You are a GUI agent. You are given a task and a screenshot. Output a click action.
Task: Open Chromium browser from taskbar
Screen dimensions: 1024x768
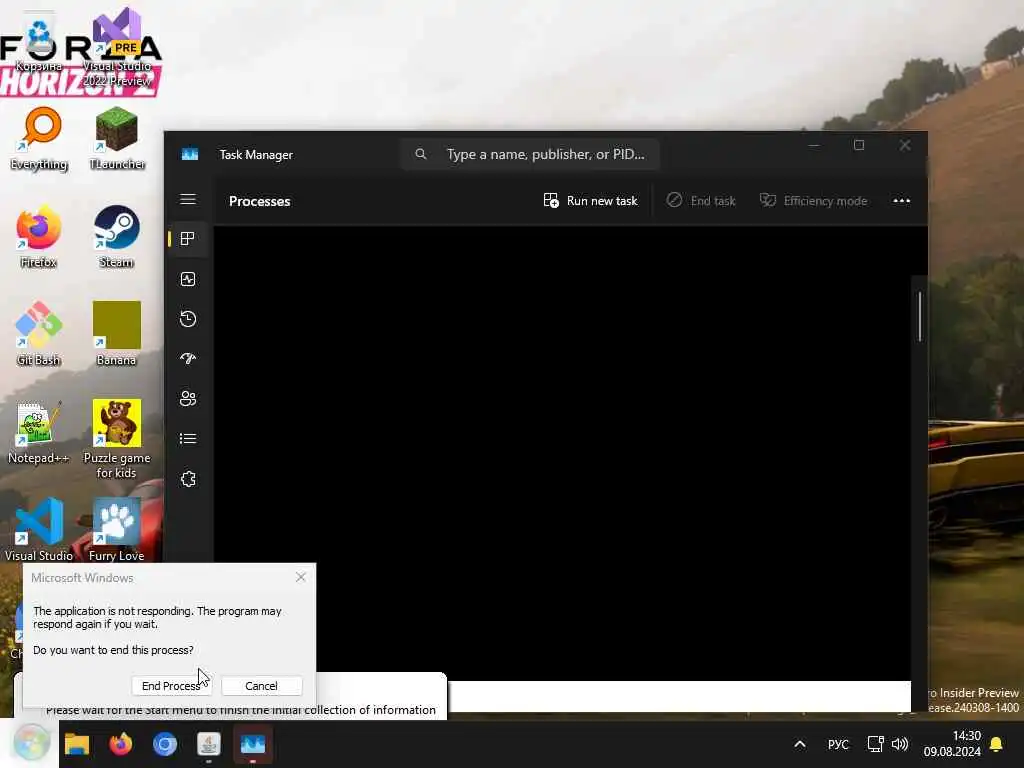(x=165, y=744)
